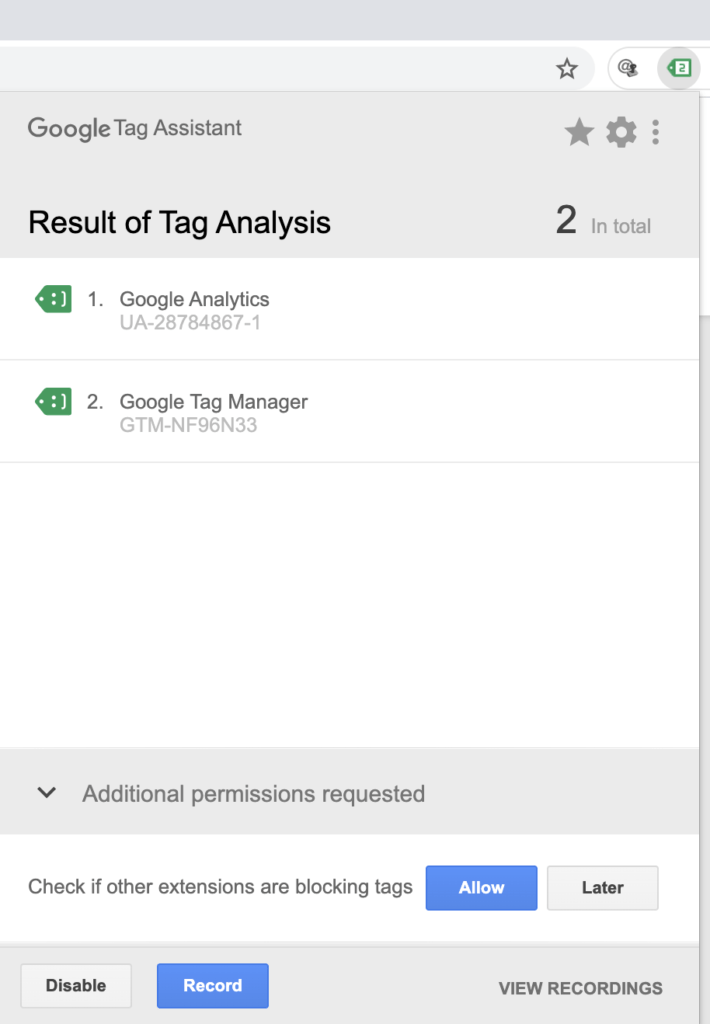Click the green tag icon beside Google Tag Manager

[x=53, y=402]
